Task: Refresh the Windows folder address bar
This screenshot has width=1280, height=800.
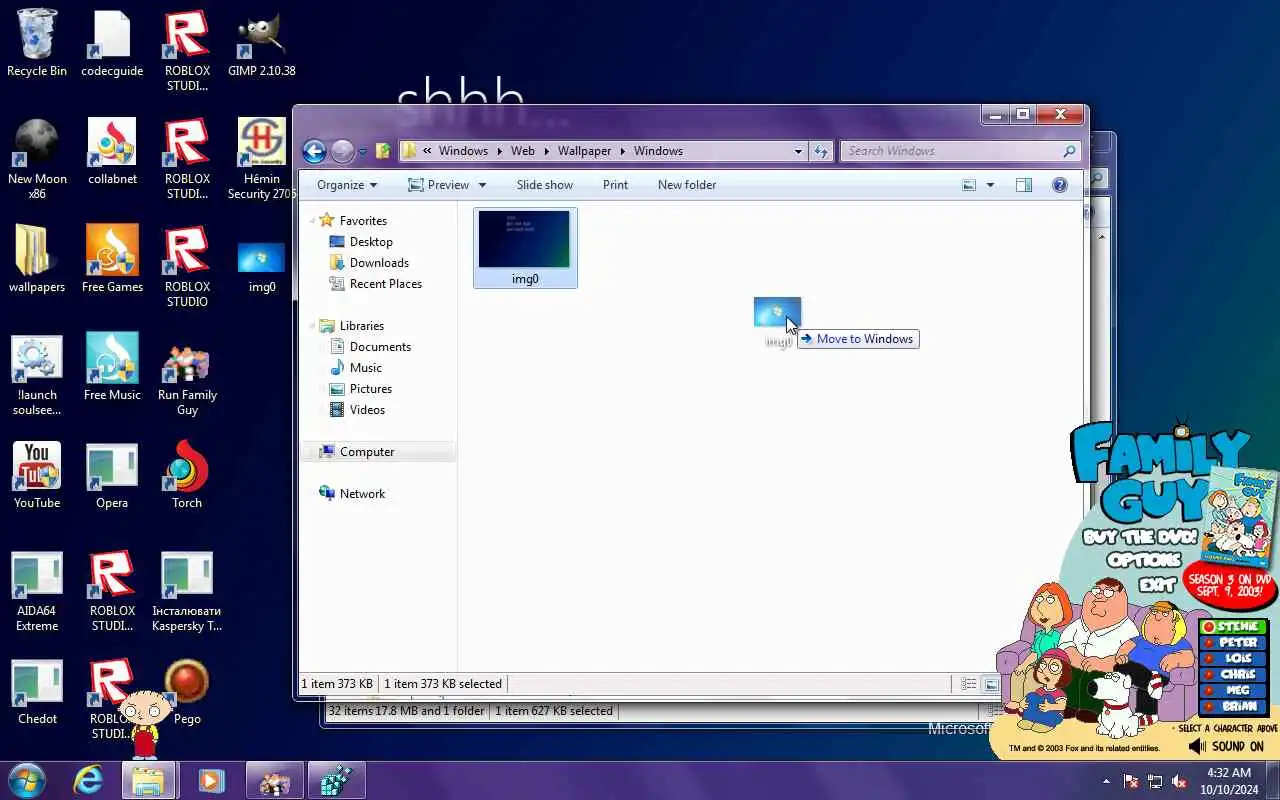Action: [821, 151]
